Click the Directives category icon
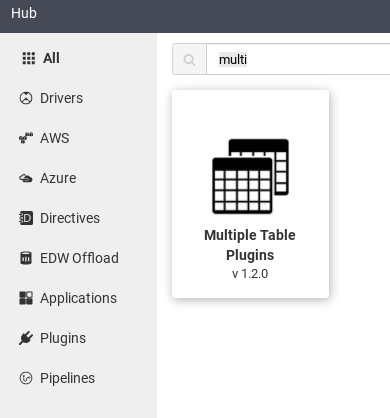The width and height of the screenshot is (390, 418). click(26, 218)
